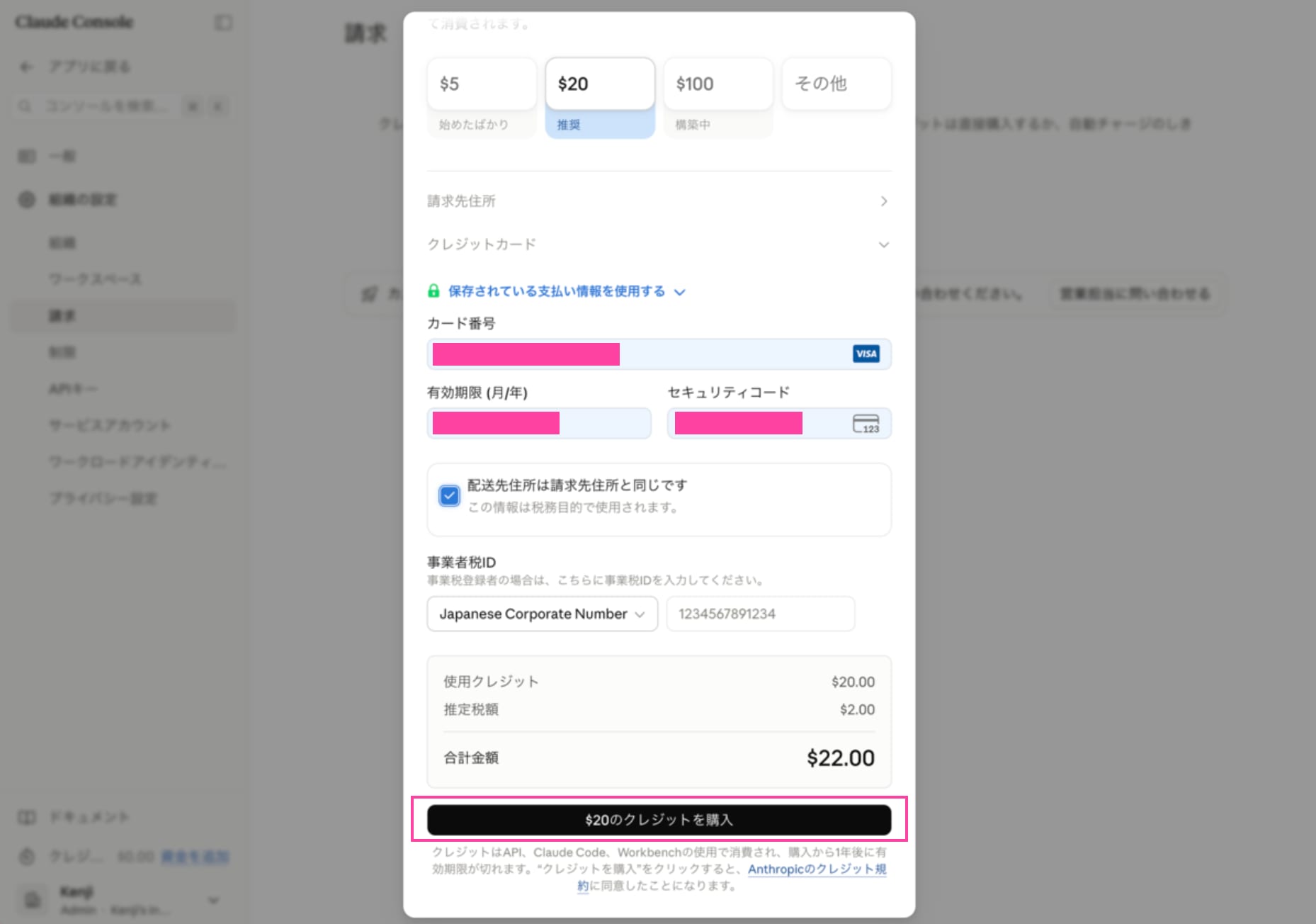The width and height of the screenshot is (1316, 924).
Task: Click the 事業者税ID label
Action: point(461,562)
